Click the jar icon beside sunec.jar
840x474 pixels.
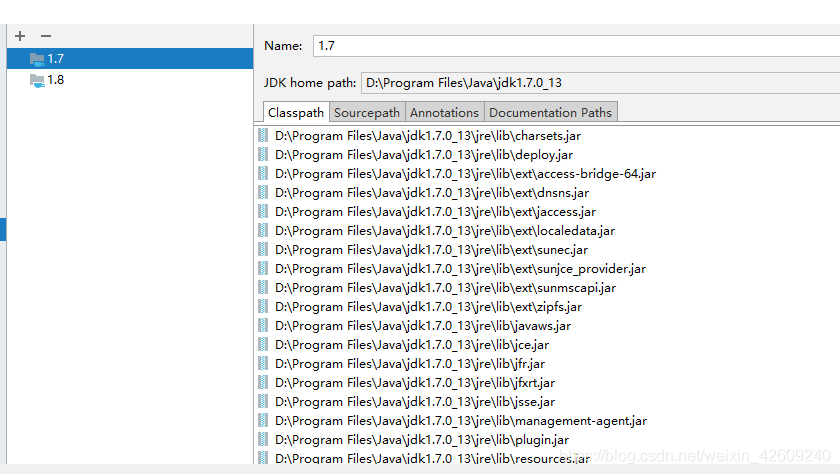pyautogui.click(x=263, y=250)
